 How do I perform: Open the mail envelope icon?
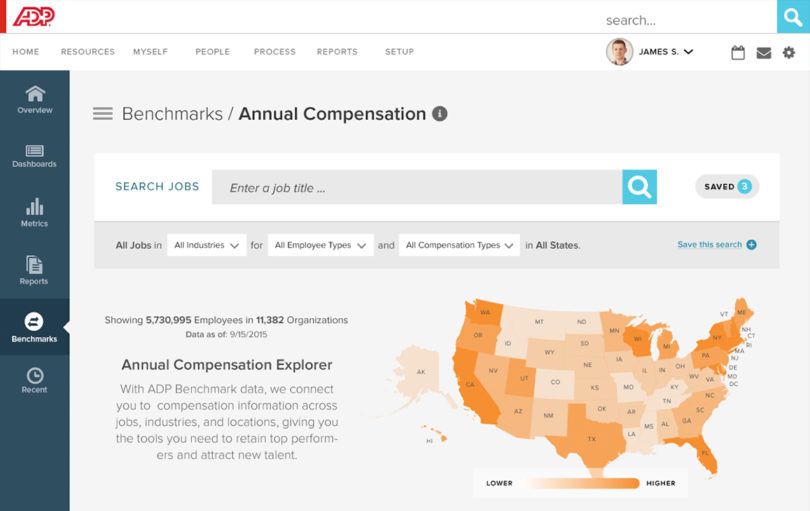[764, 52]
